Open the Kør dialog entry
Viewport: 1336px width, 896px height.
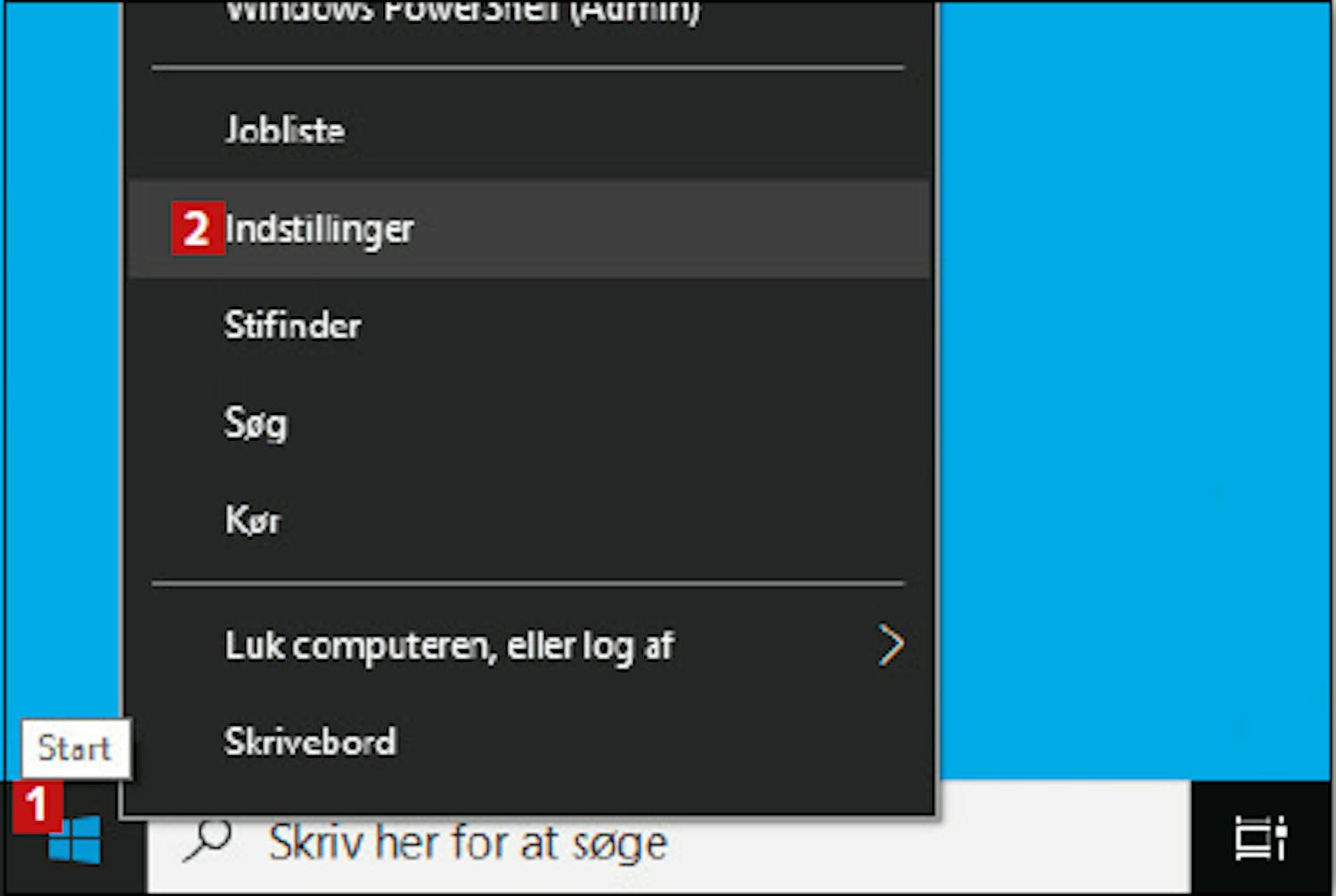coord(529,519)
